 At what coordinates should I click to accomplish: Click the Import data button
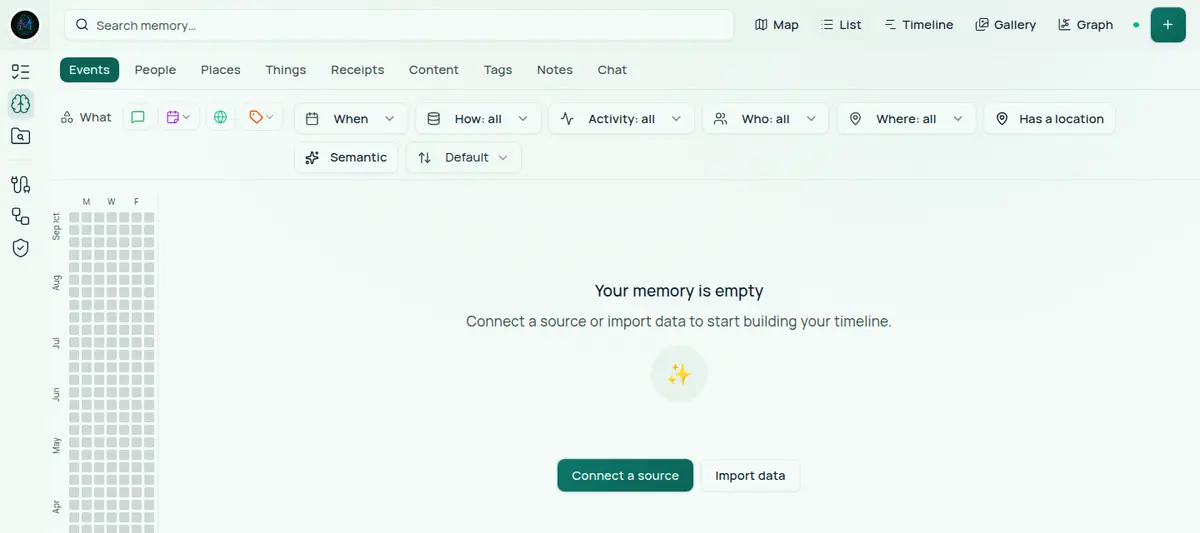point(750,475)
